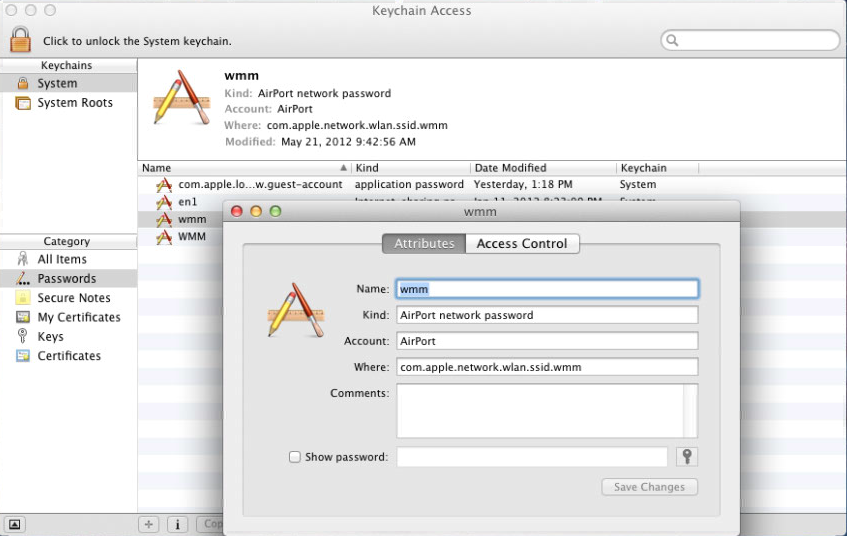Minimize the wmm dialog with yellow button
This screenshot has height=536, width=847.
(x=256, y=211)
